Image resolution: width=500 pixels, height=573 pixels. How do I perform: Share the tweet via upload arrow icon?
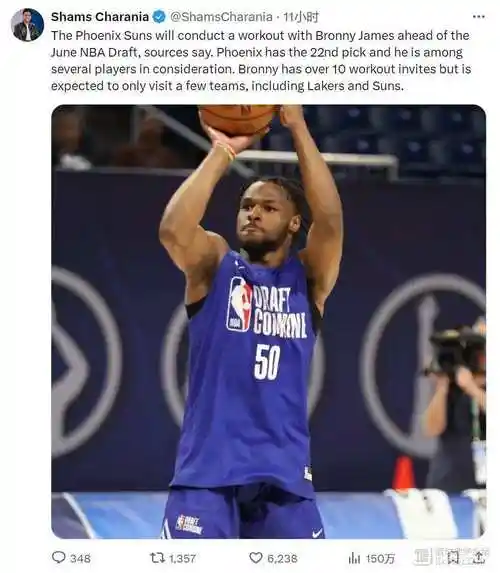[x=479, y=557]
